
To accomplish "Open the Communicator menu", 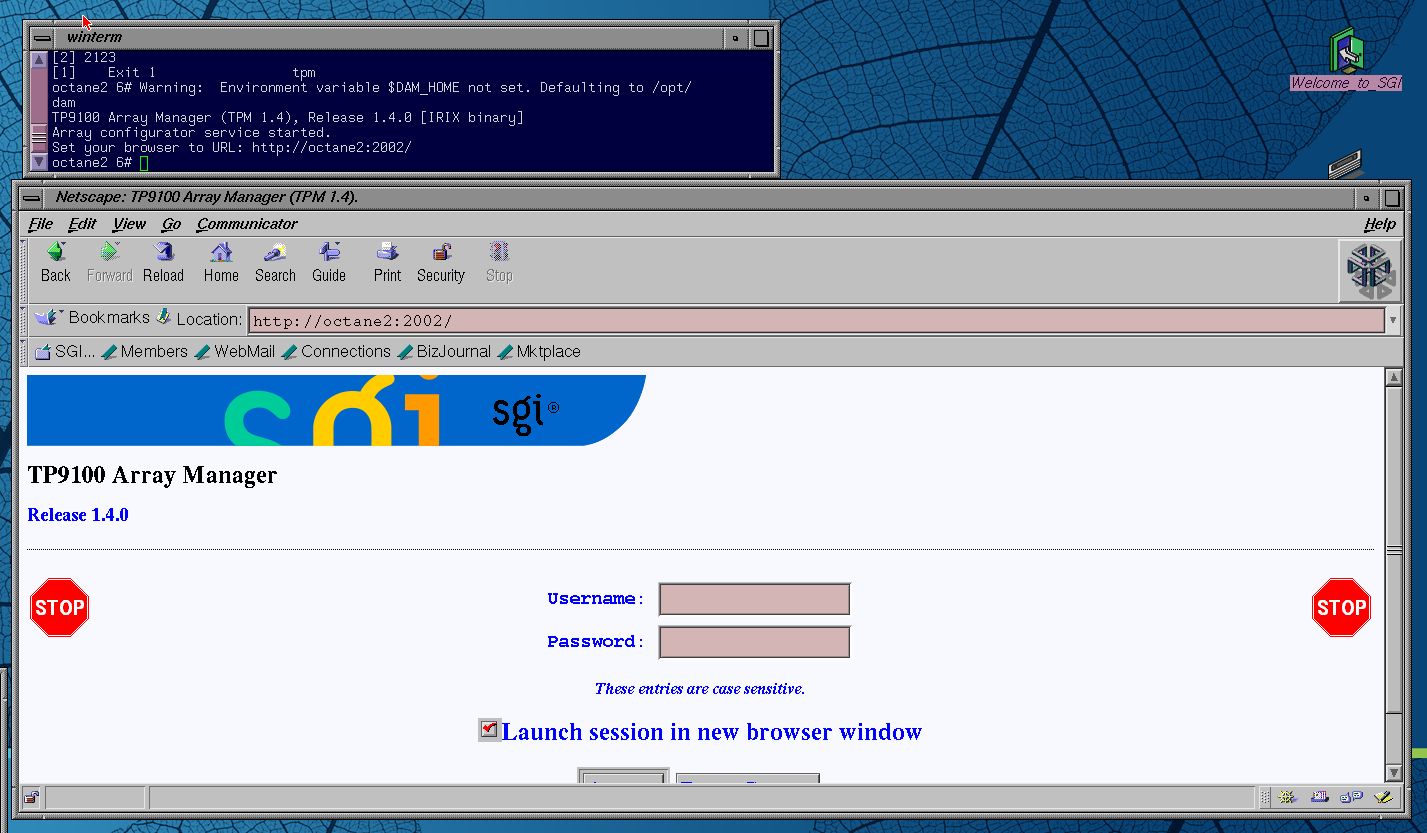I will pos(247,224).
